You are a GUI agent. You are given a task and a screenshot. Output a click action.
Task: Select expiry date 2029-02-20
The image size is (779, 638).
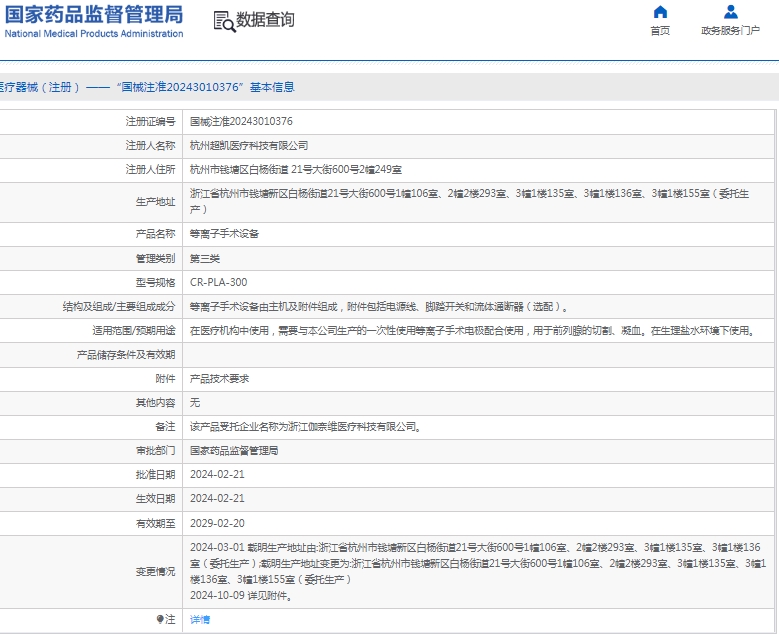pos(217,523)
